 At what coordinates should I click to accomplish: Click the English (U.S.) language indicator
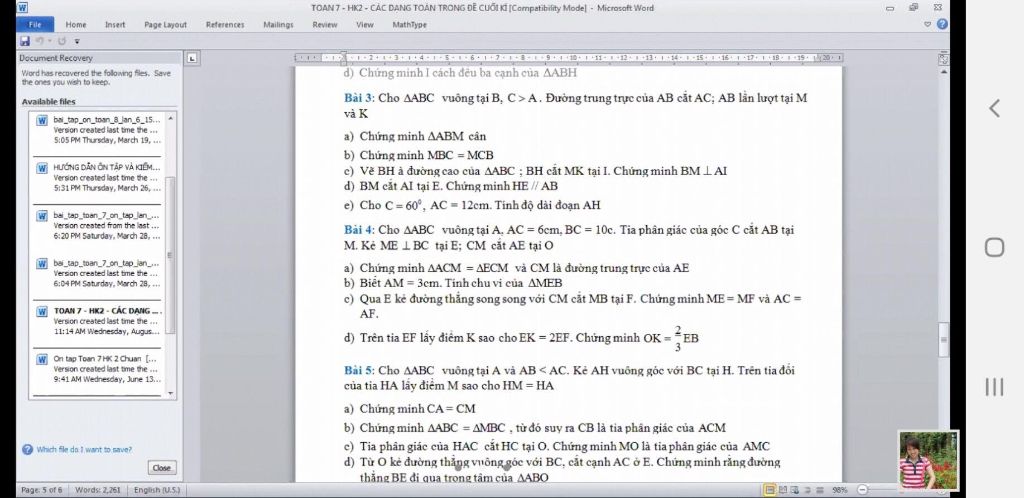pyautogui.click(x=157, y=490)
